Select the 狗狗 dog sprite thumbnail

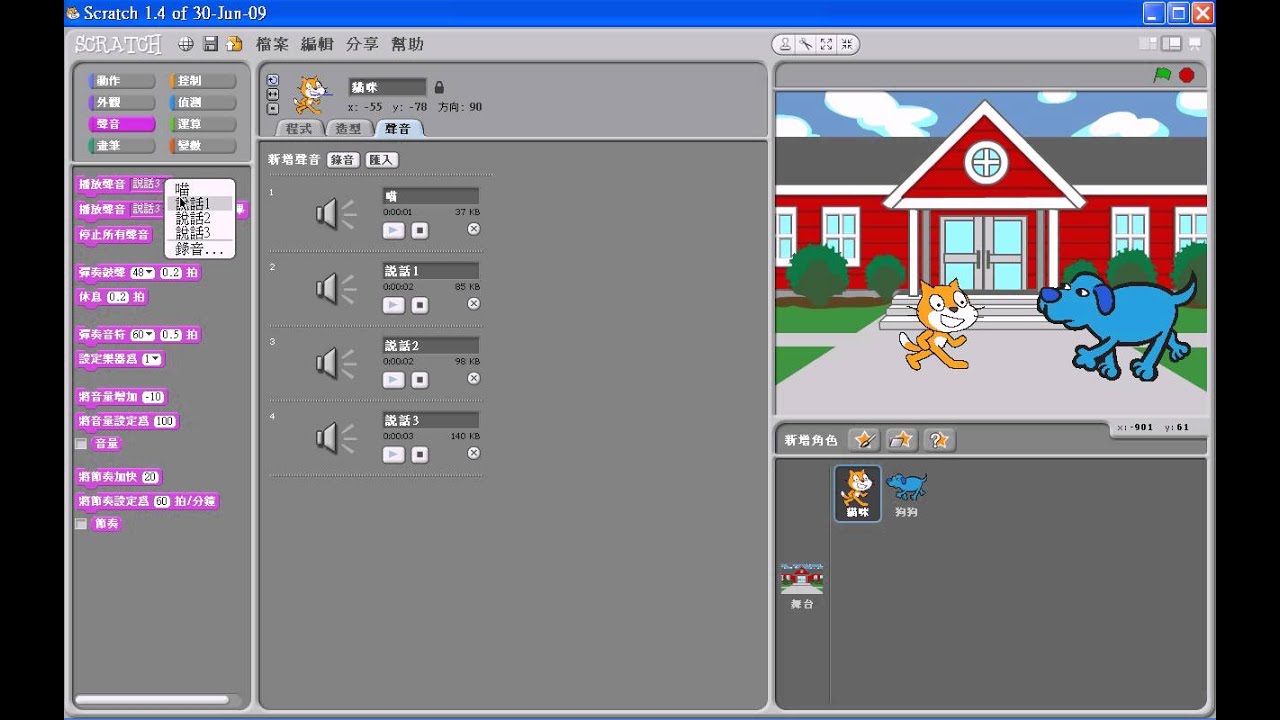(x=906, y=493)
